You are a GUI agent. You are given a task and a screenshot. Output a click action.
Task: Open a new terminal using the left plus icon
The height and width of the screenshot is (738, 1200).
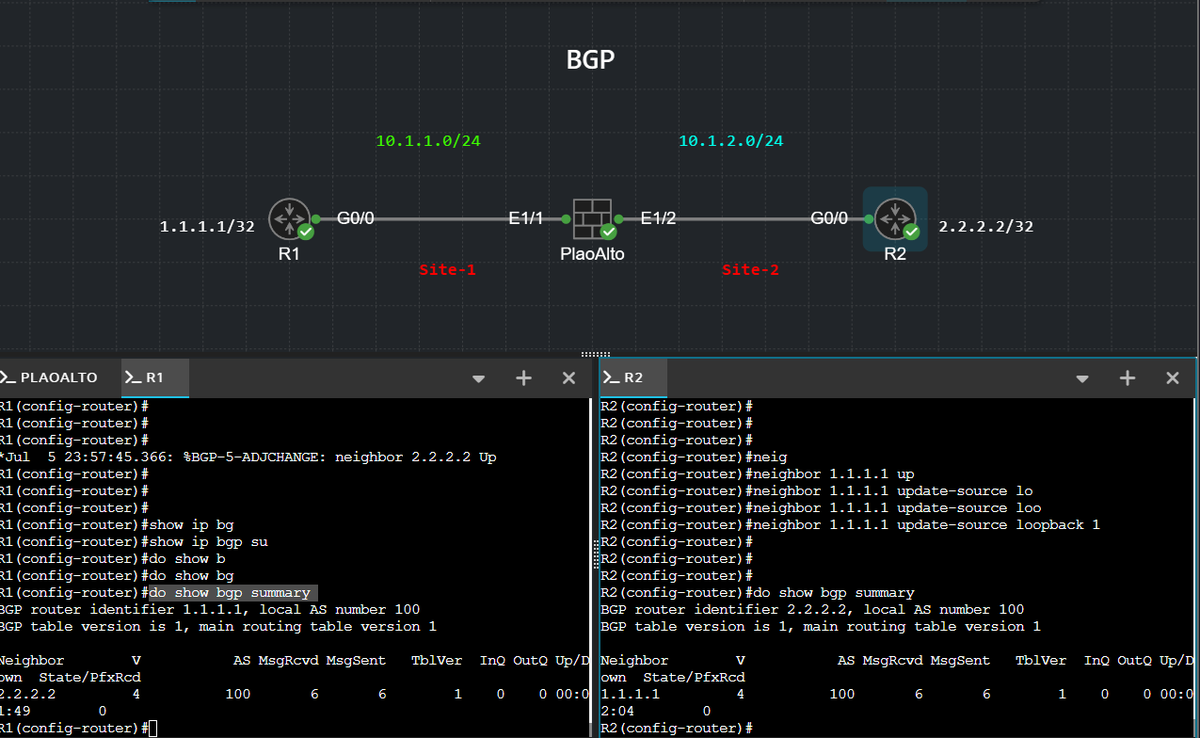pos(523,378)
